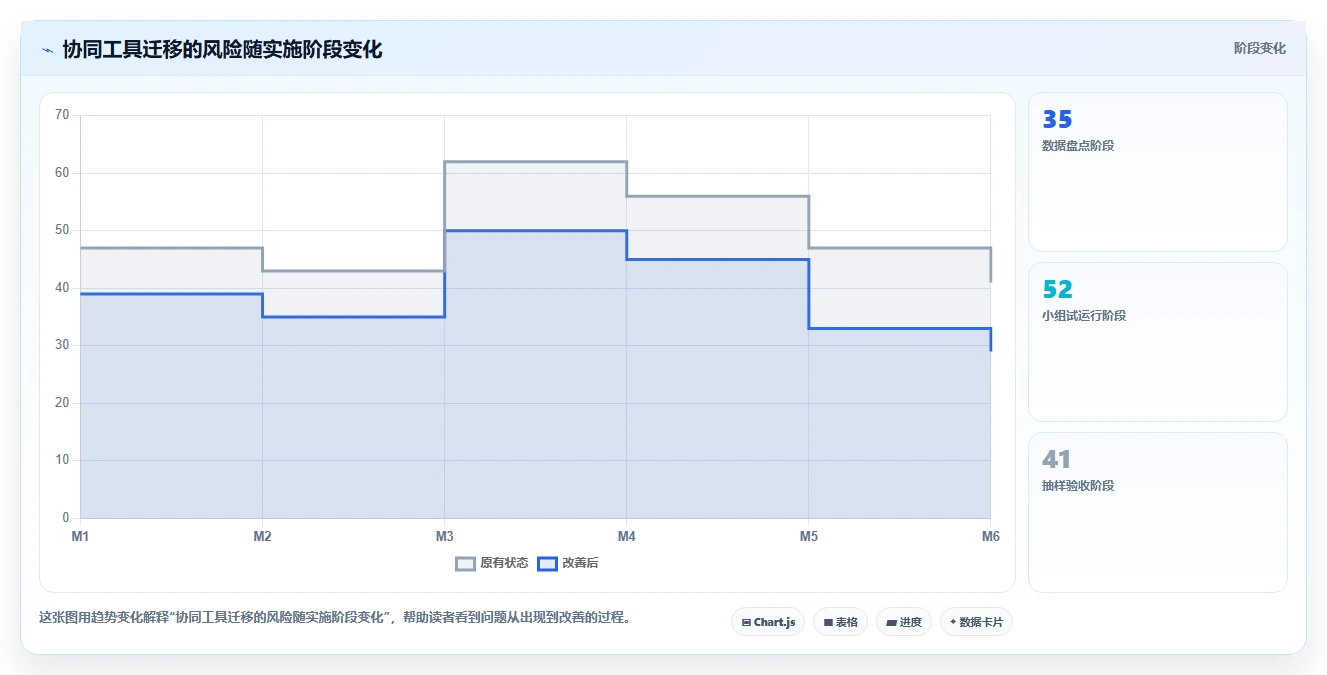This screenshot has width=1327, height=675.
Task: Click the table icon in 表格 tag
Action: point(828,622)
